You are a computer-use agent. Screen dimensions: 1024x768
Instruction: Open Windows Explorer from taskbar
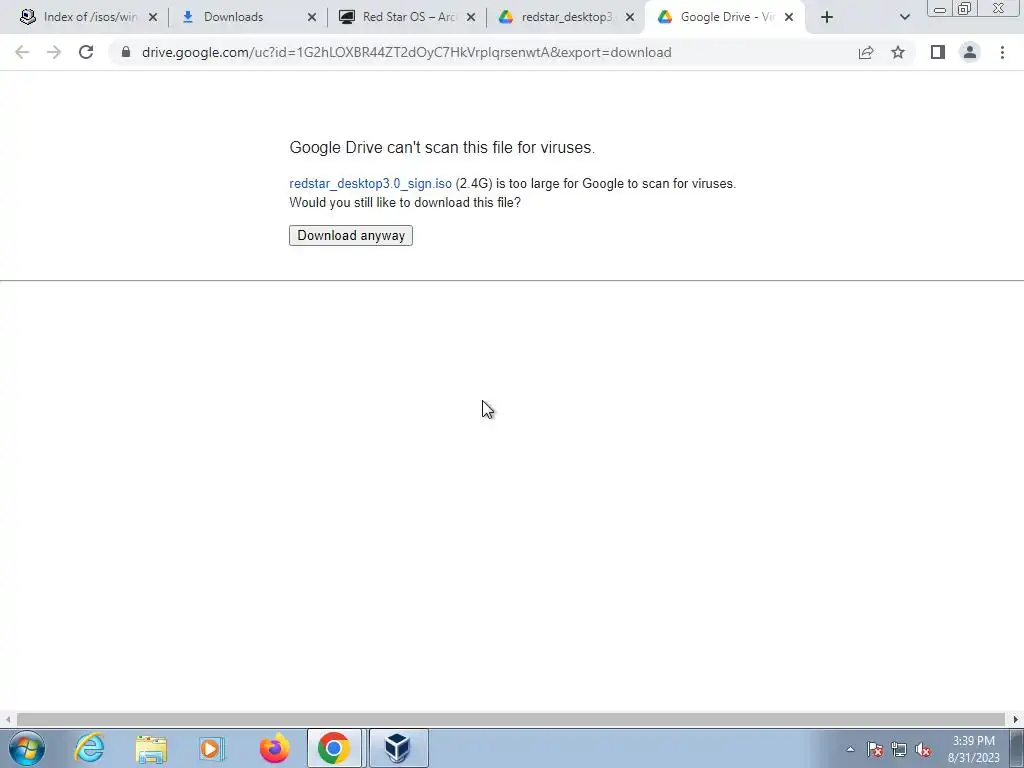point(152,748)
